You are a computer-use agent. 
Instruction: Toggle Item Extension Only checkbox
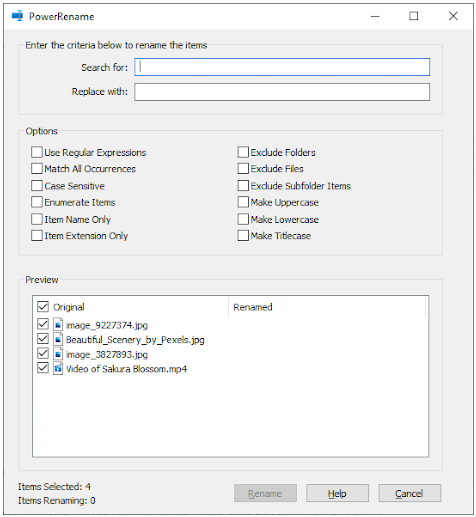point(37,236)
